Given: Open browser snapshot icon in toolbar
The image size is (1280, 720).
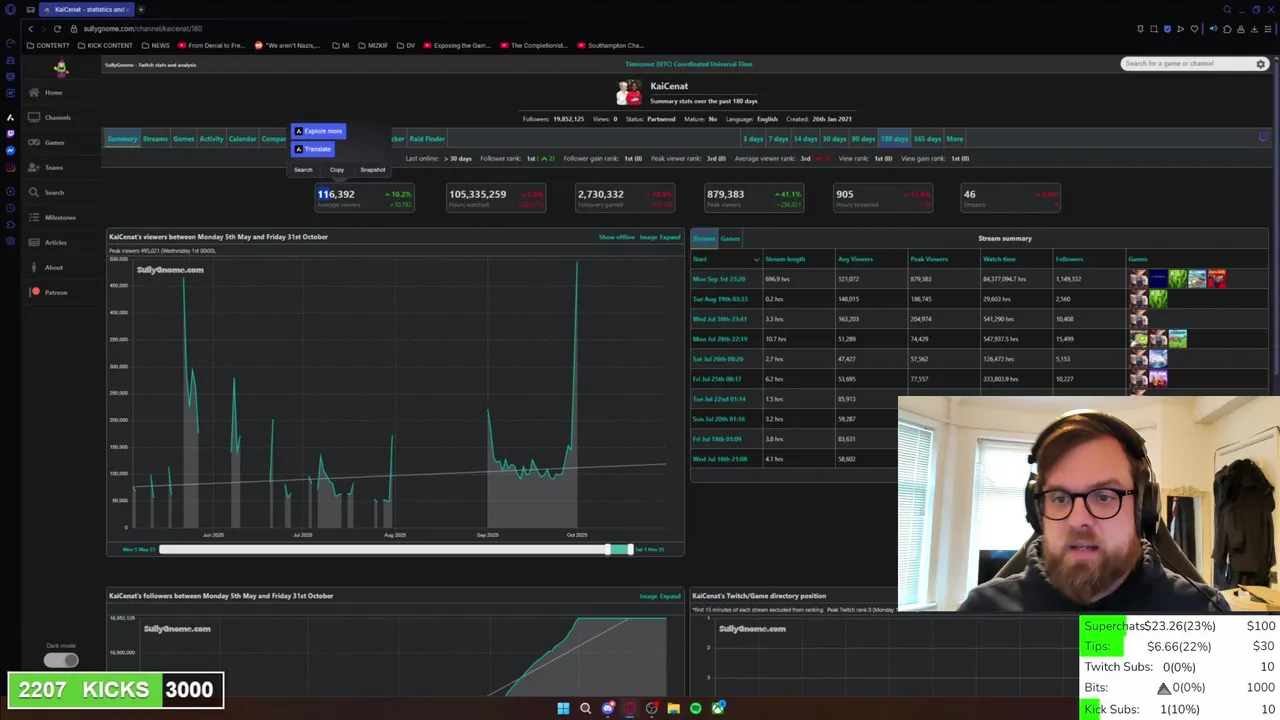Looking at the screenshot, I should tap(1153, 29).
